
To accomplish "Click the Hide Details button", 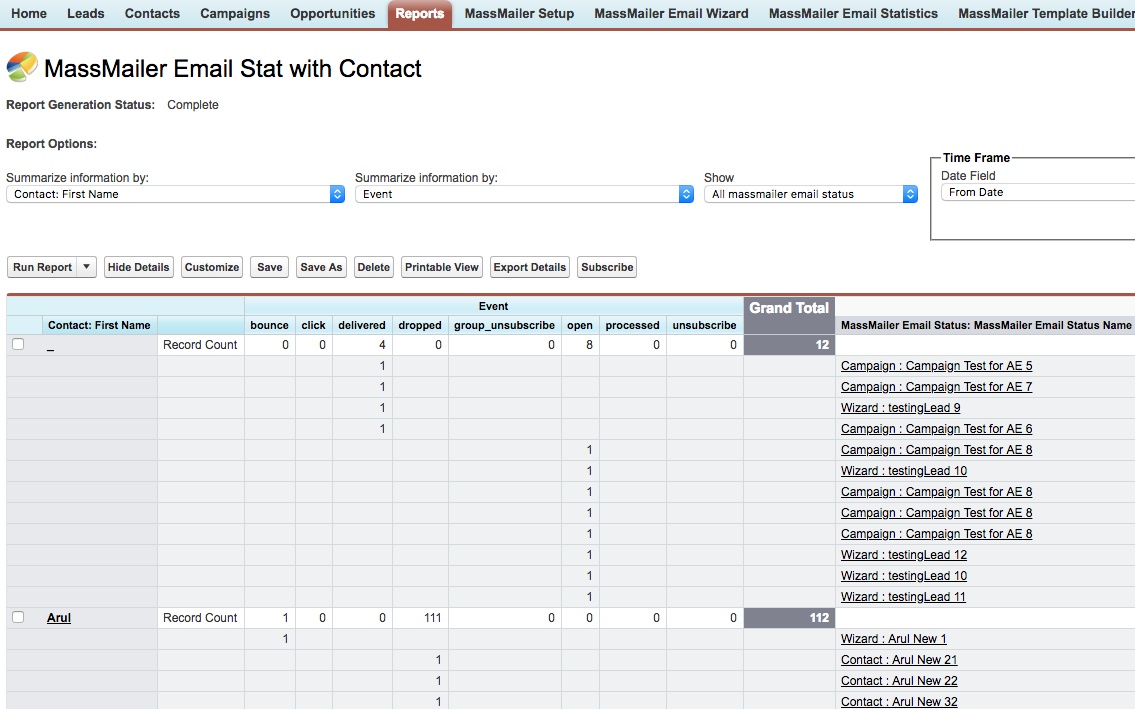I will [x=138, y=267].
